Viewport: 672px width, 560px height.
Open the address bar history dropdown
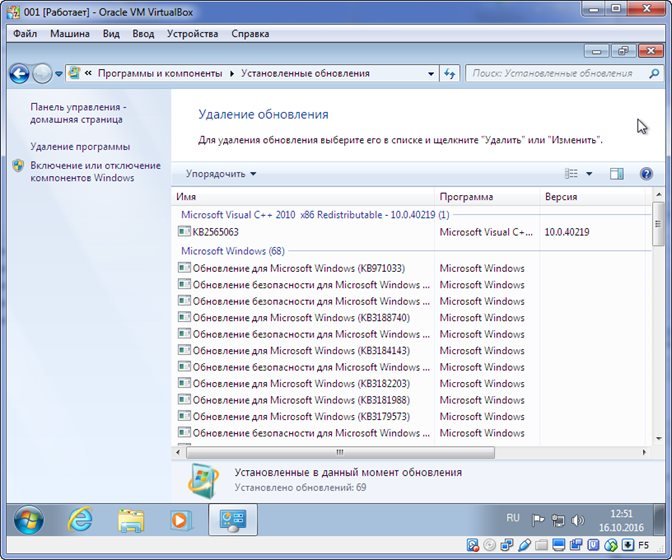[431, 74]
